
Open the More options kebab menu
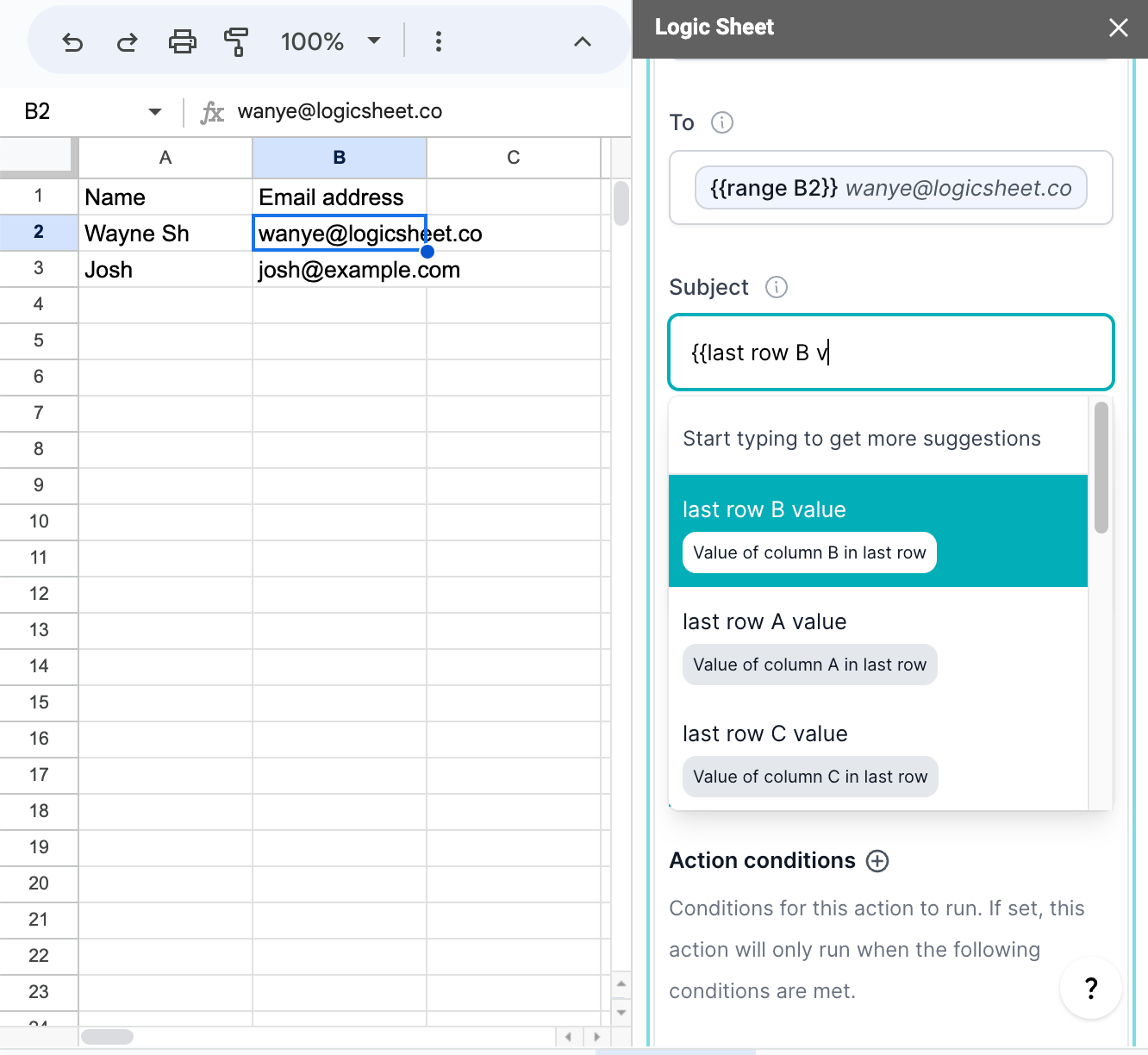439,41
